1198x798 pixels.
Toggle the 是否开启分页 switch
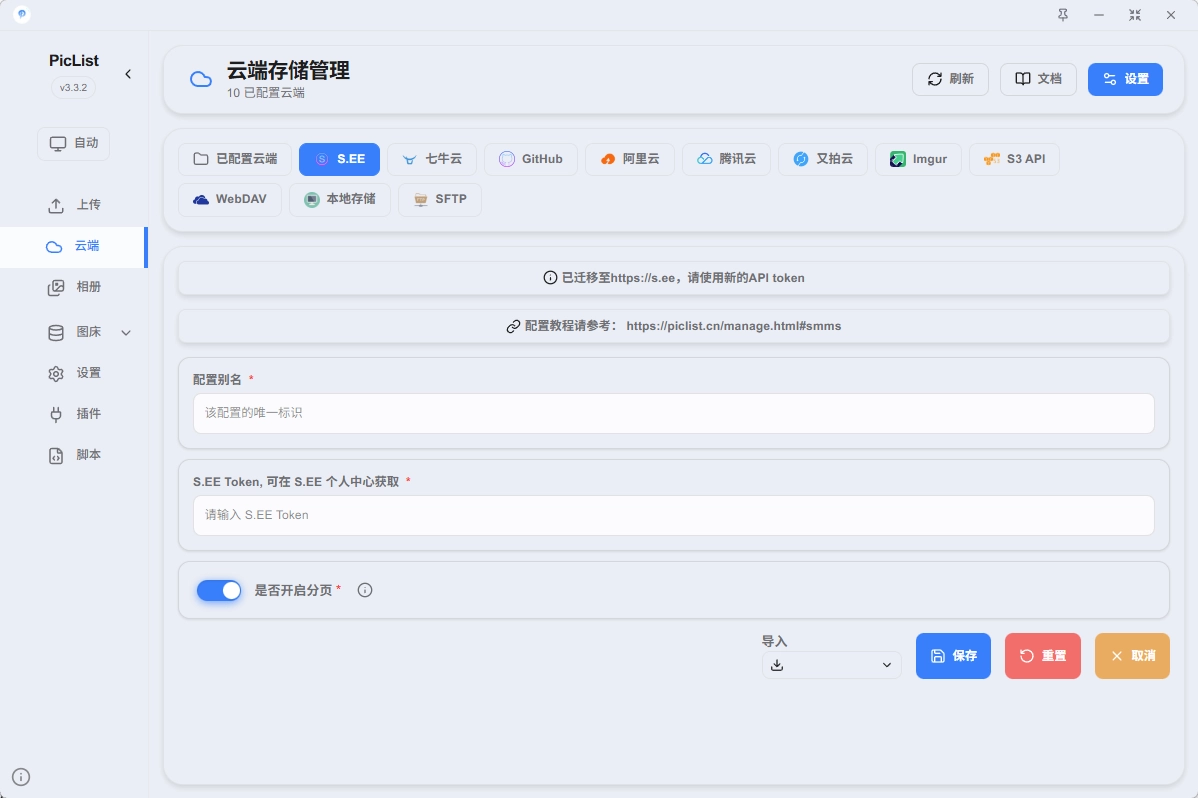point(219,590)
